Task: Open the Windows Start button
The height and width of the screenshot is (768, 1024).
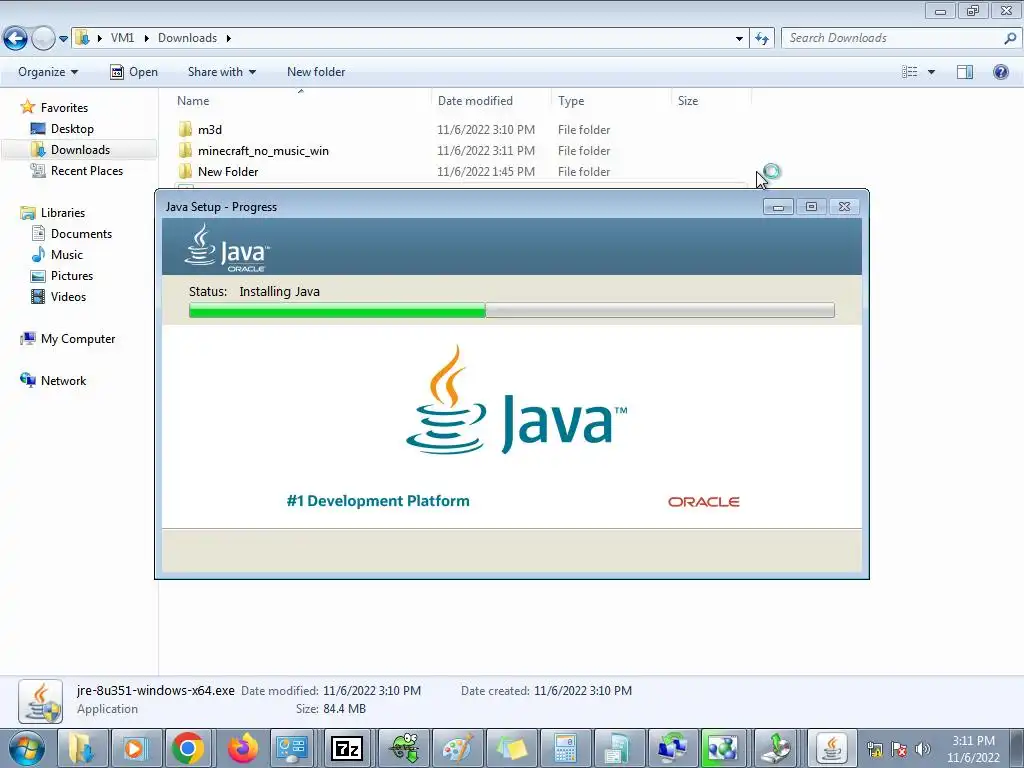Action: point(25,748)
